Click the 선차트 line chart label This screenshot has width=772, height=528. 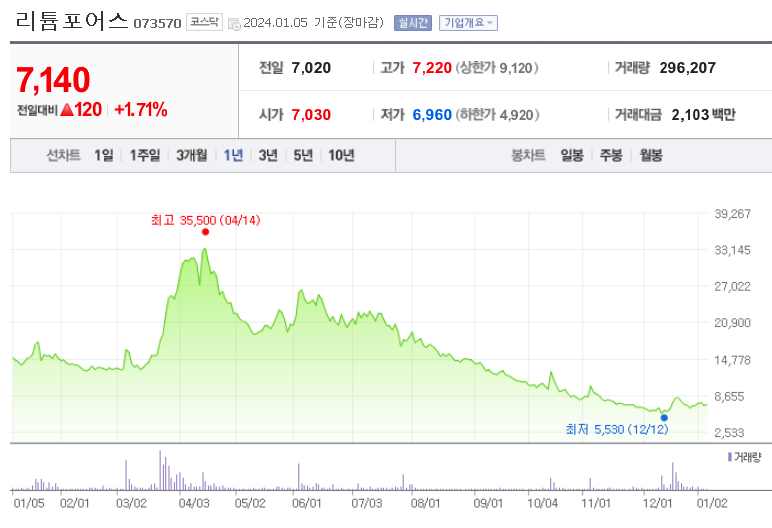point(64,156)
